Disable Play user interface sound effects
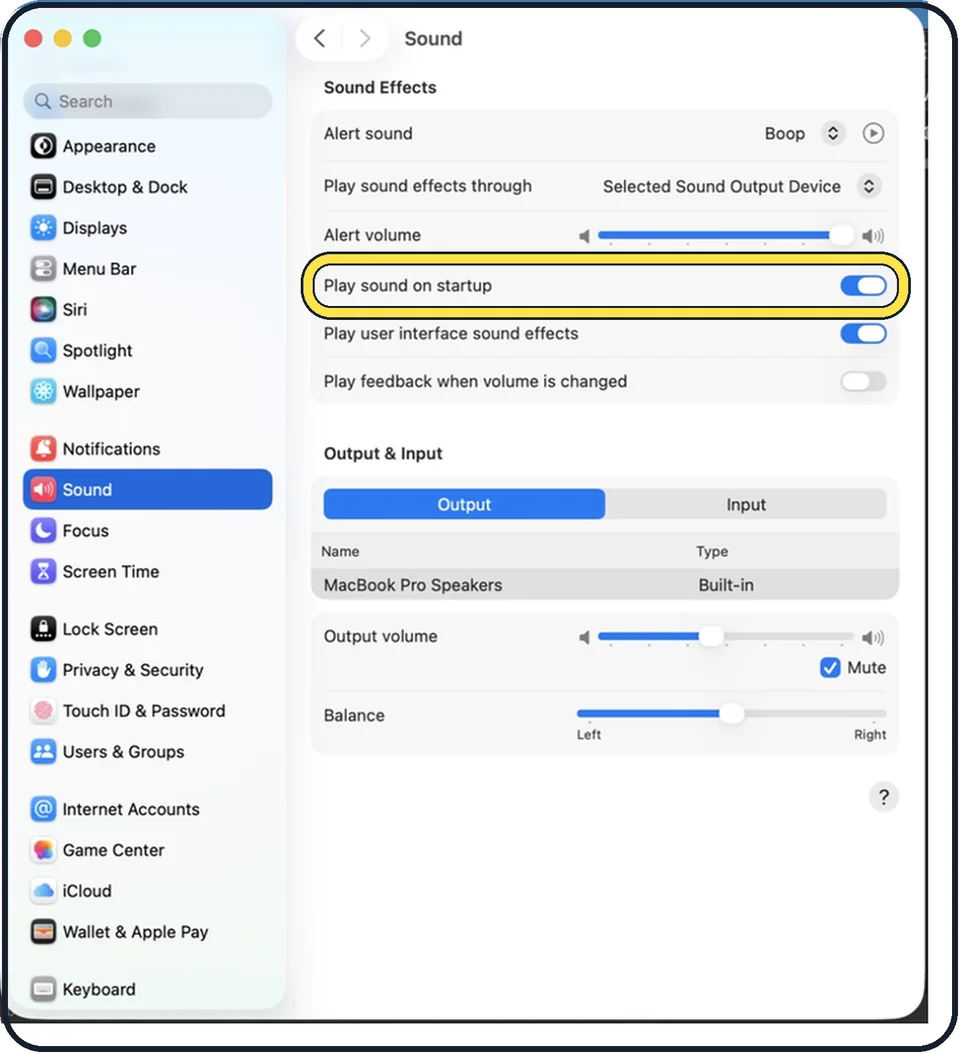Viewport: 960px width, 1054px height. (863, 333)
